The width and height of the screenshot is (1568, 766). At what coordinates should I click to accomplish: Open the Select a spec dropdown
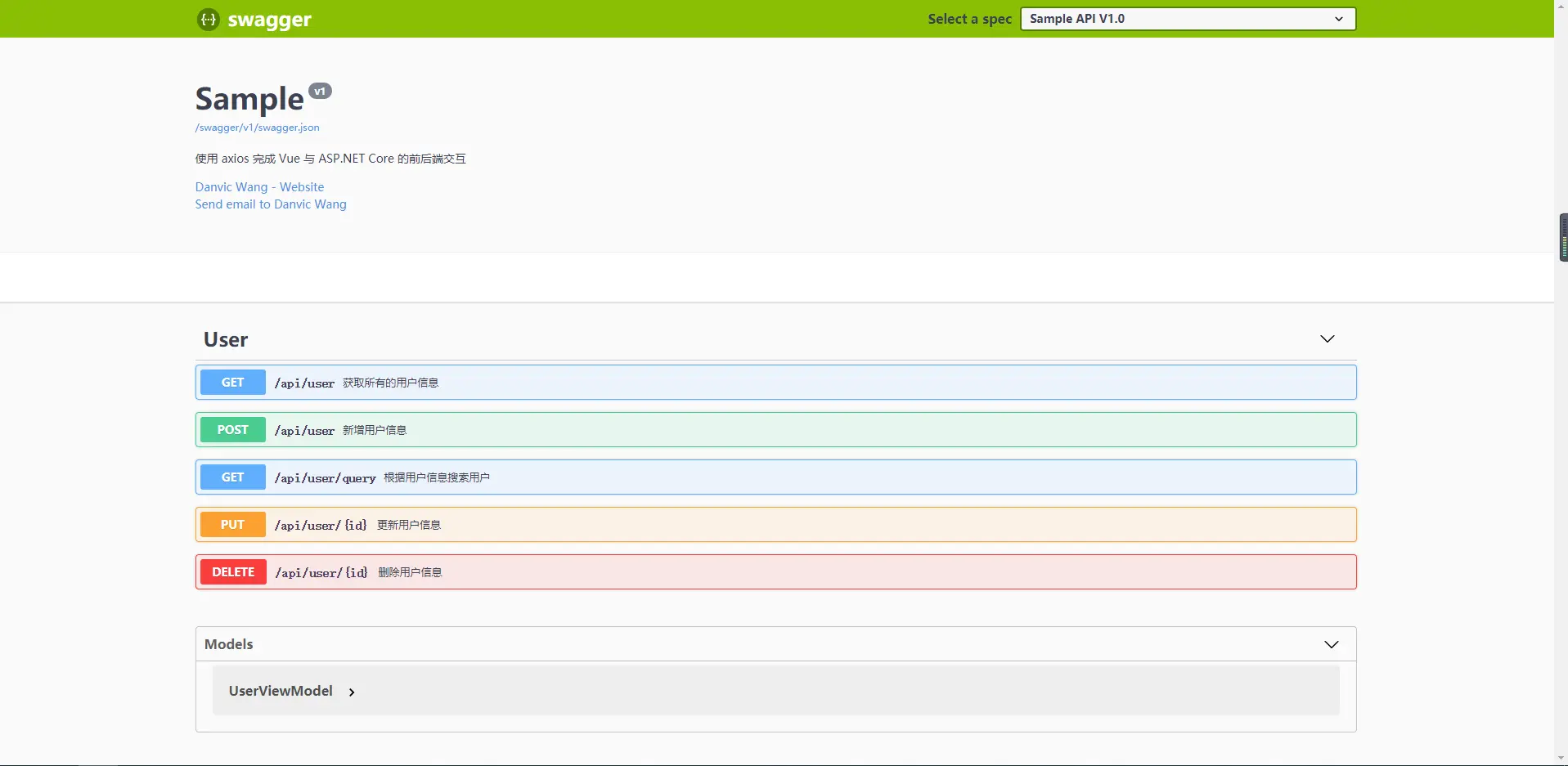[x=1188, y=19]
